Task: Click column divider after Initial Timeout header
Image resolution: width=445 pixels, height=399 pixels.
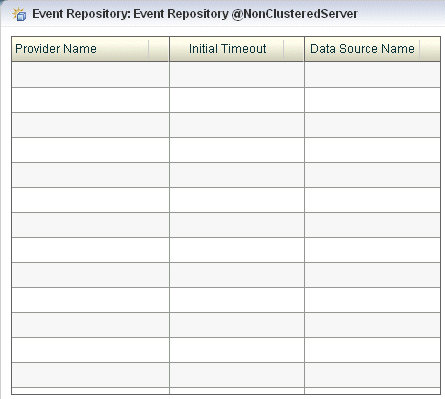Action: pos(284,49)
